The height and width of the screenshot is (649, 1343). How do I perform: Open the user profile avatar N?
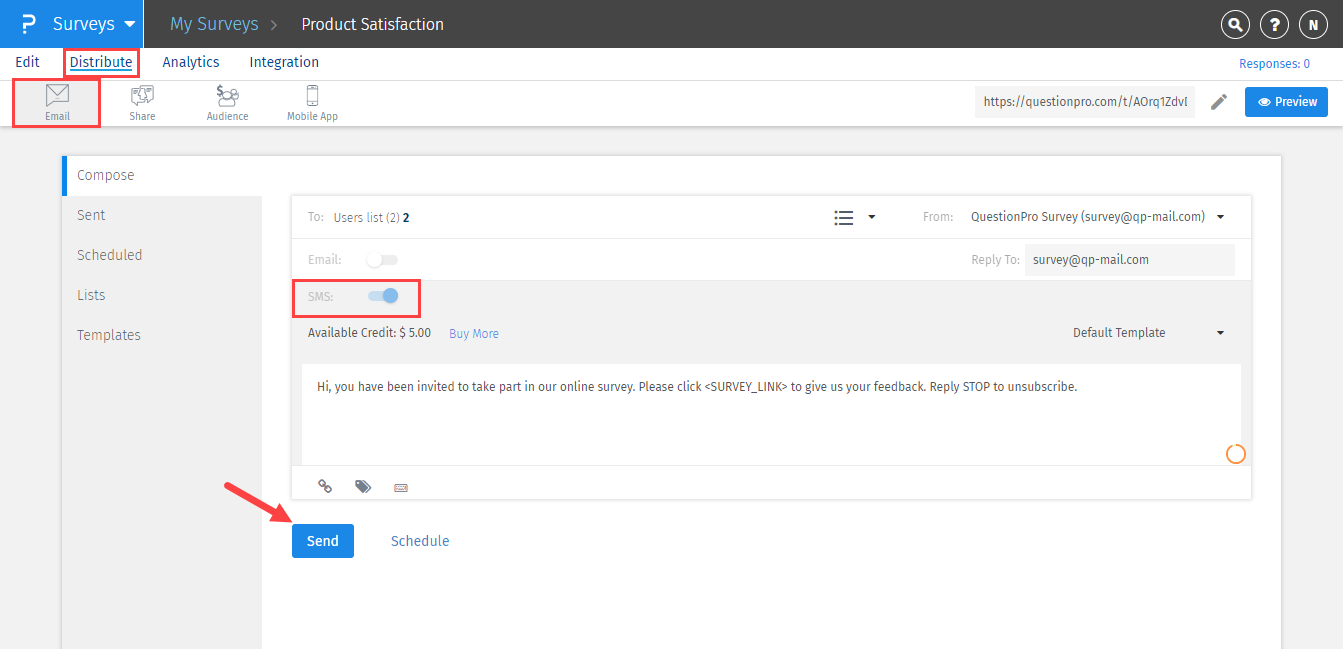[1311, 25]
